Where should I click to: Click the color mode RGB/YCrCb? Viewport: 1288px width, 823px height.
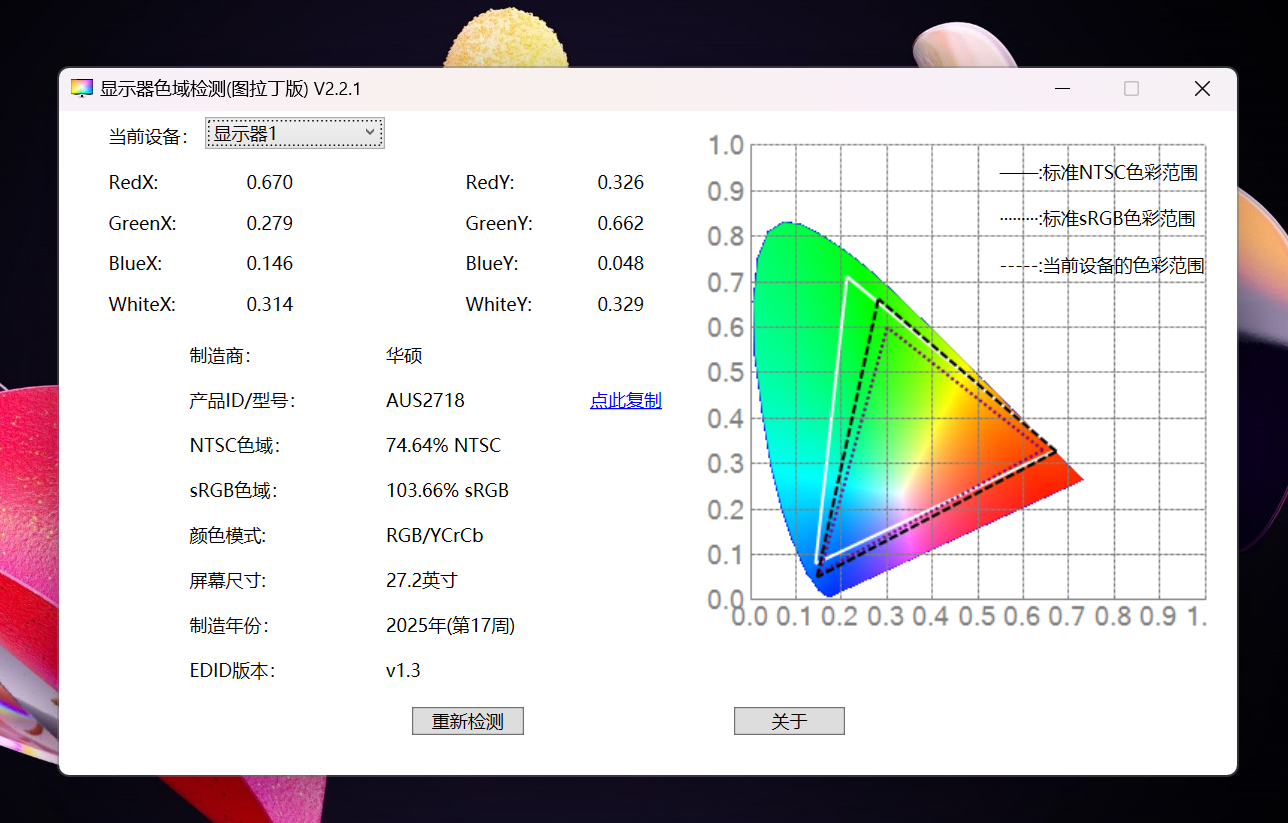tap(434, 536)
